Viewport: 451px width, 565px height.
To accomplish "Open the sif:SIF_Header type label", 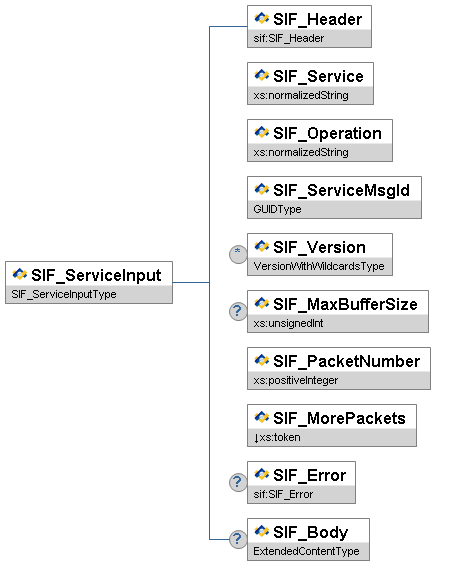I will pyautogui.click(x=289, y=38).
